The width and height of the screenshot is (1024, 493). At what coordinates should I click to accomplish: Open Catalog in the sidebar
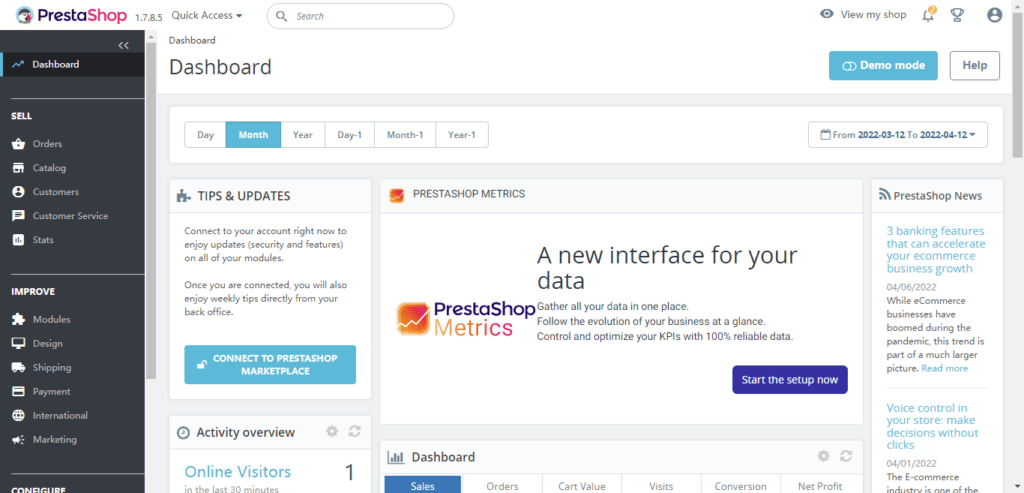49,168
